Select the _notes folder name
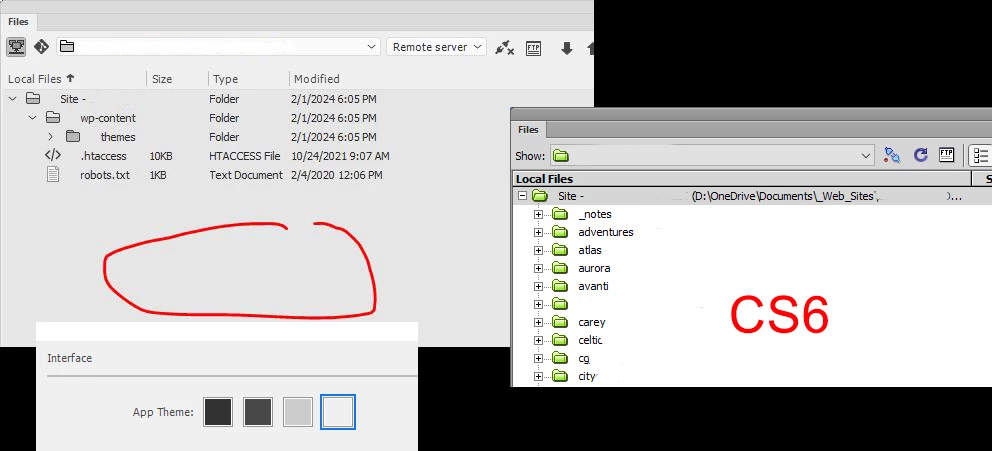Screen dimensions: 992x451 595,214
